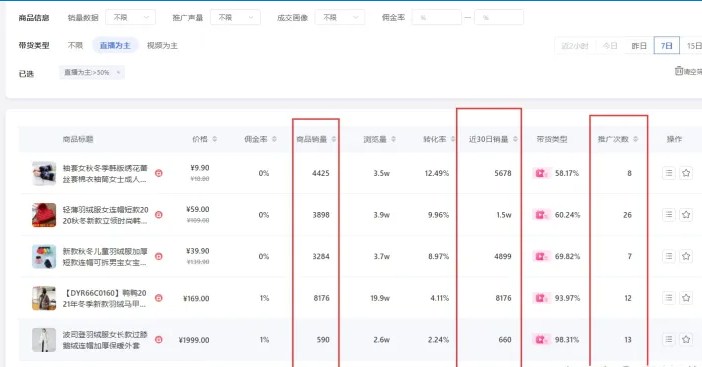Open product title 轻薄羽绒服女连帽短款
Viewport: 702px width, 367px height.
tap(105, 215)
